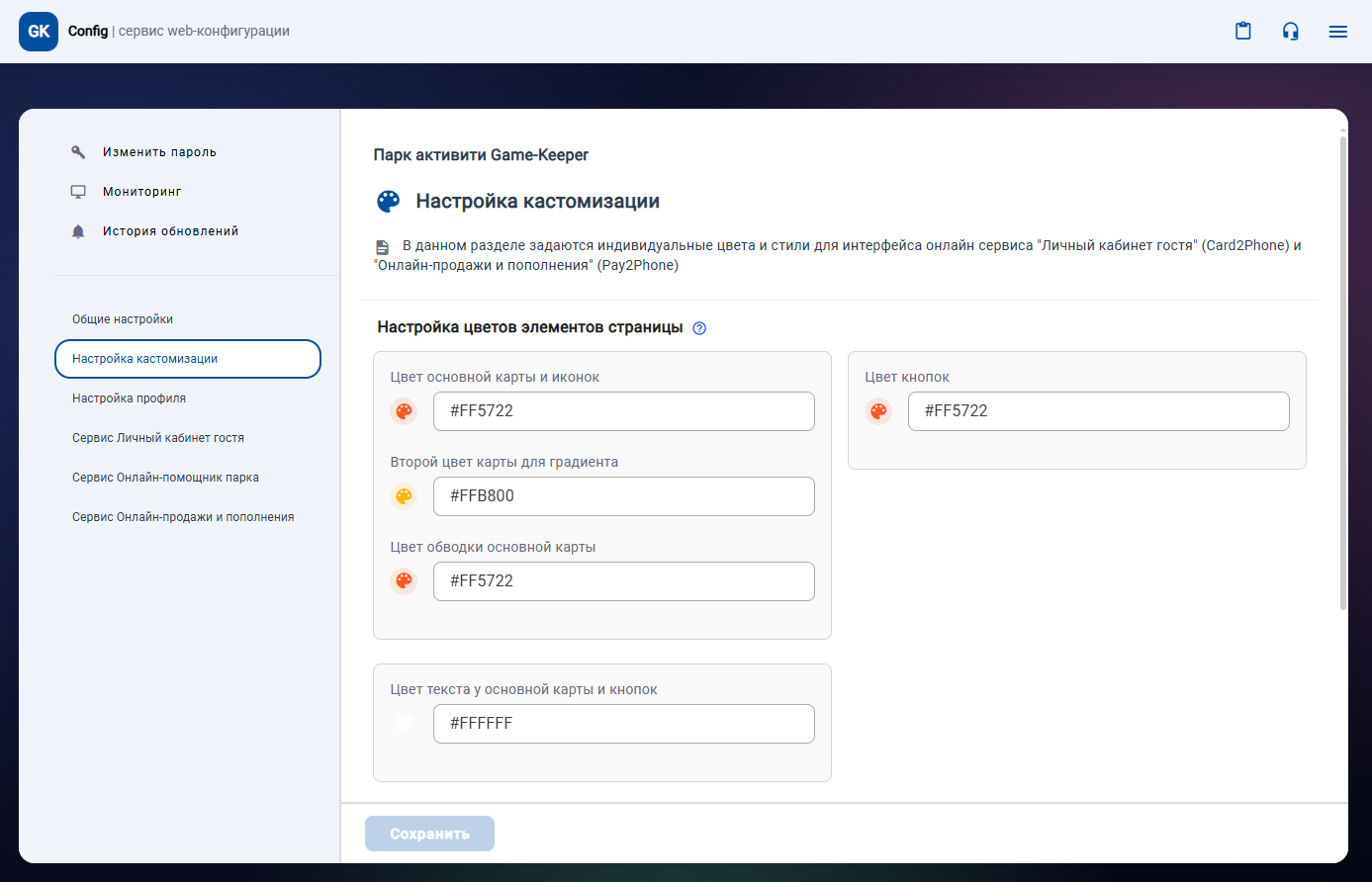Open История обновлений in sidebar
This screenshot has width=1372, height=882.
coord(170,231)
